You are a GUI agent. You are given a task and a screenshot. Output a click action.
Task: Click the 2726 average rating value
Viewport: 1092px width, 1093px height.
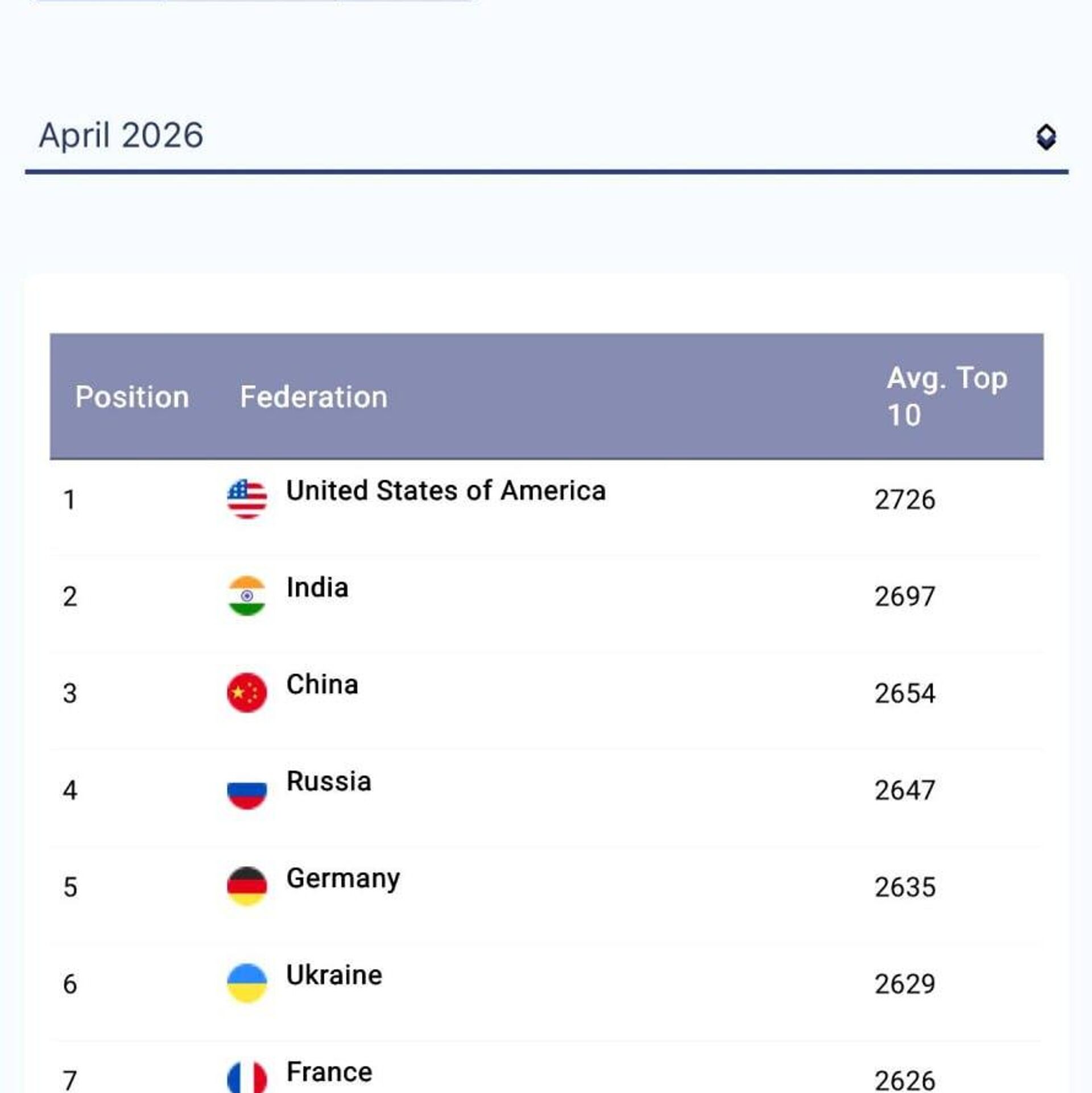pos(904,500)
